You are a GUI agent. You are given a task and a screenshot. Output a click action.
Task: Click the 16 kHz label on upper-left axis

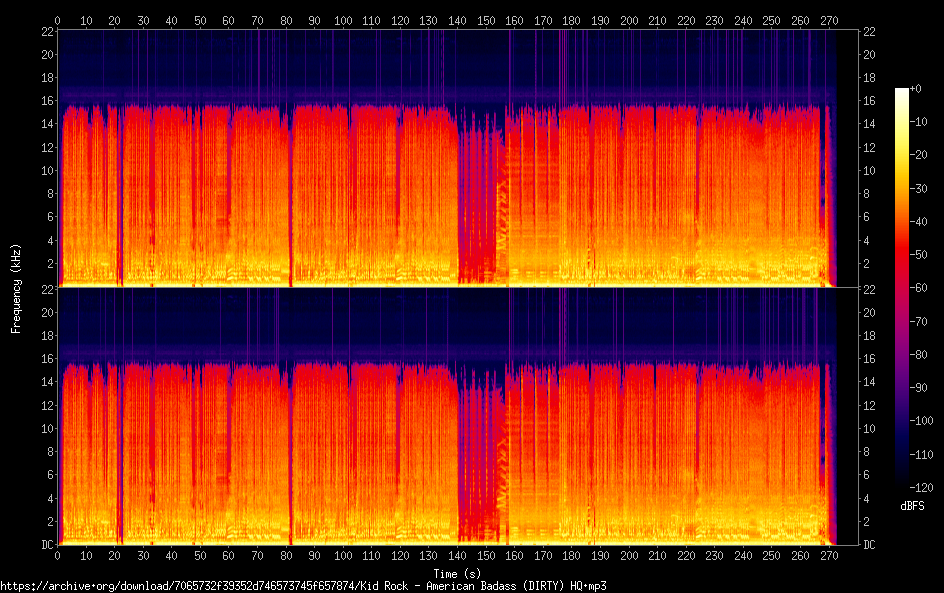(x=46, y=101)
